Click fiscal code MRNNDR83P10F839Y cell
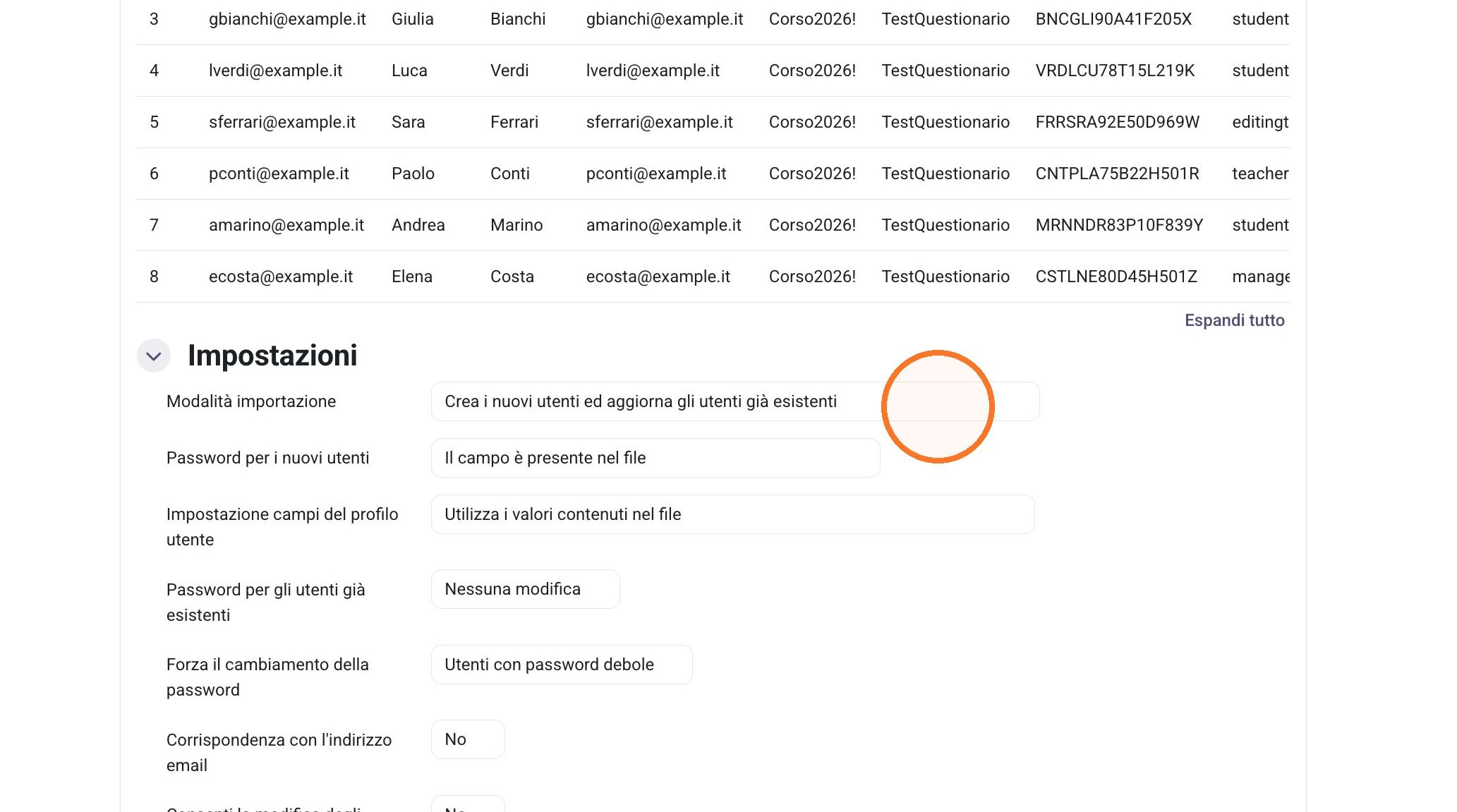This screenshot has height=812, width=1457. click(1119, 225)
